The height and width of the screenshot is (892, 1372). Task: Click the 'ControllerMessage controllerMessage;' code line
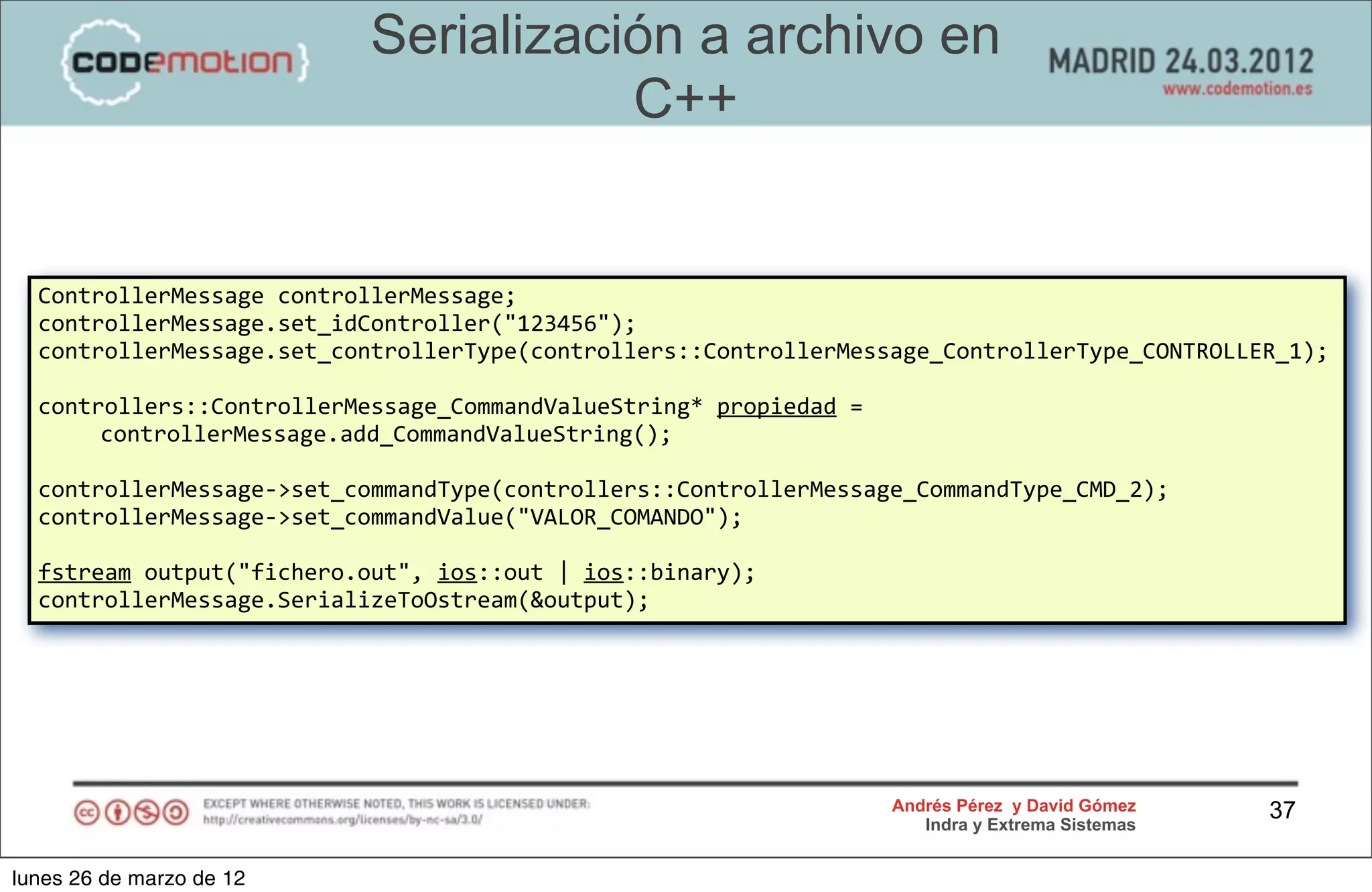[x=277, y=296]
